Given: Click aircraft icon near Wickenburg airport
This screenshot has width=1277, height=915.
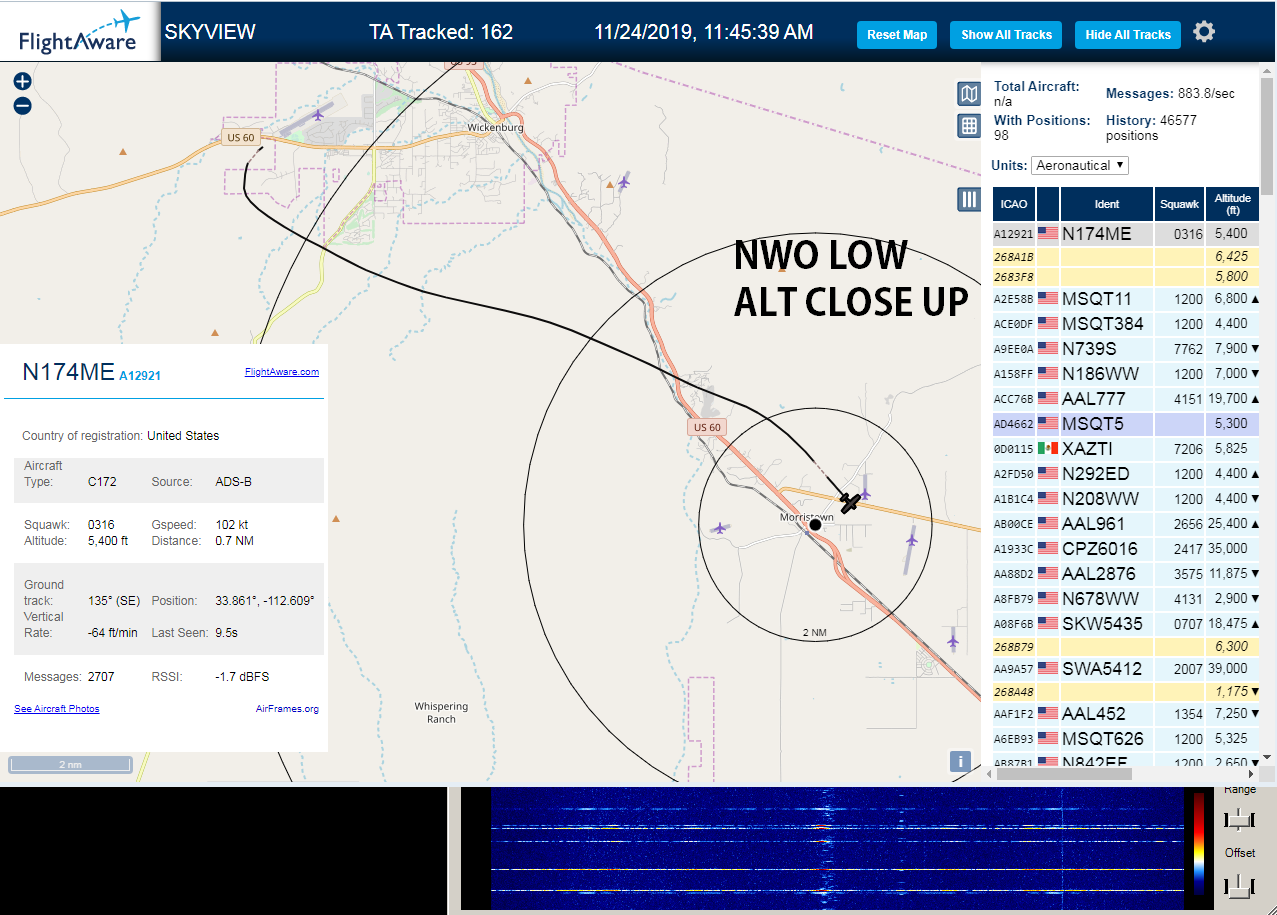Looking at the screenshot, I should [x=319, y=114].
